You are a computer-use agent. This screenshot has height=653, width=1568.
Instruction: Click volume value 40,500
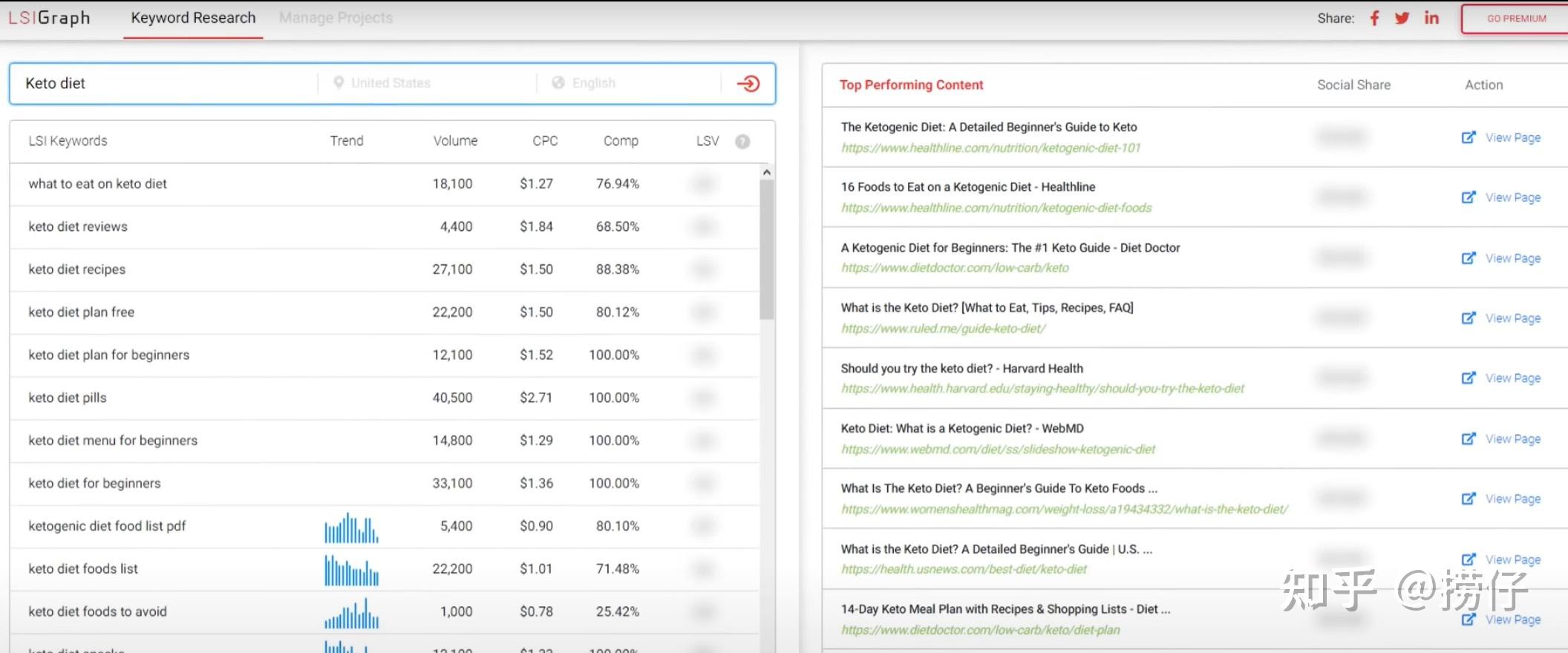[x=452, y=398]
